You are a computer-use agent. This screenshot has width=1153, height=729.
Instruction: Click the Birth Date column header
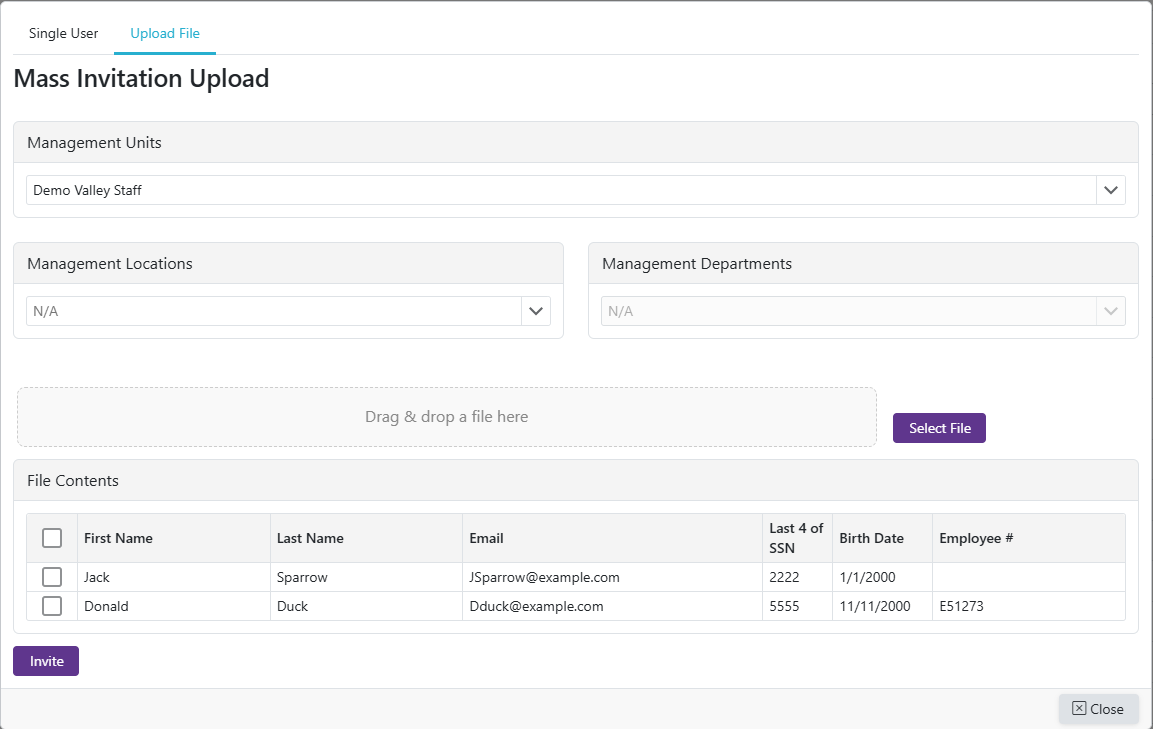(871, 538)
